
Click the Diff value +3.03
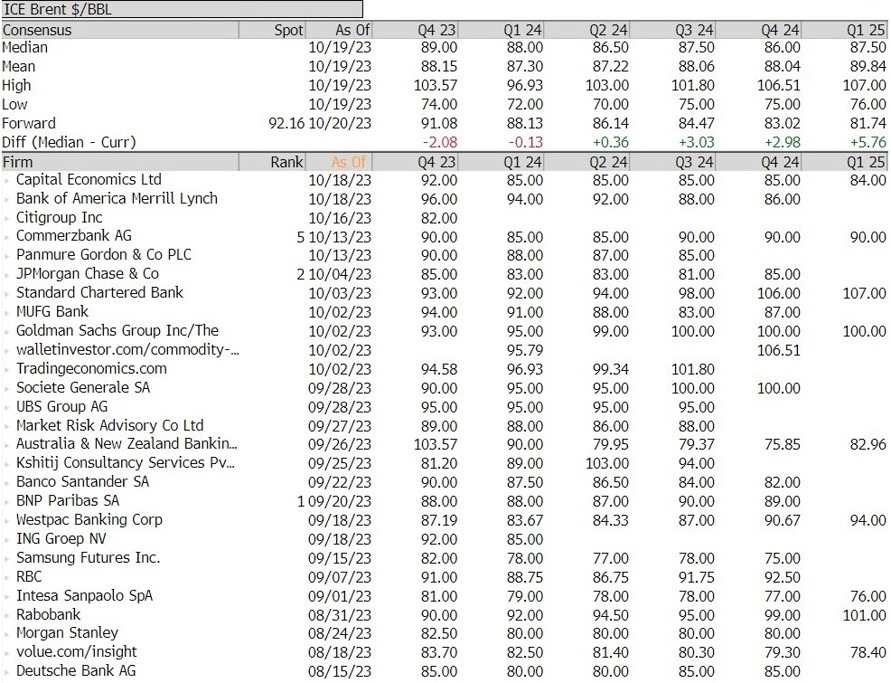[696, 142]
